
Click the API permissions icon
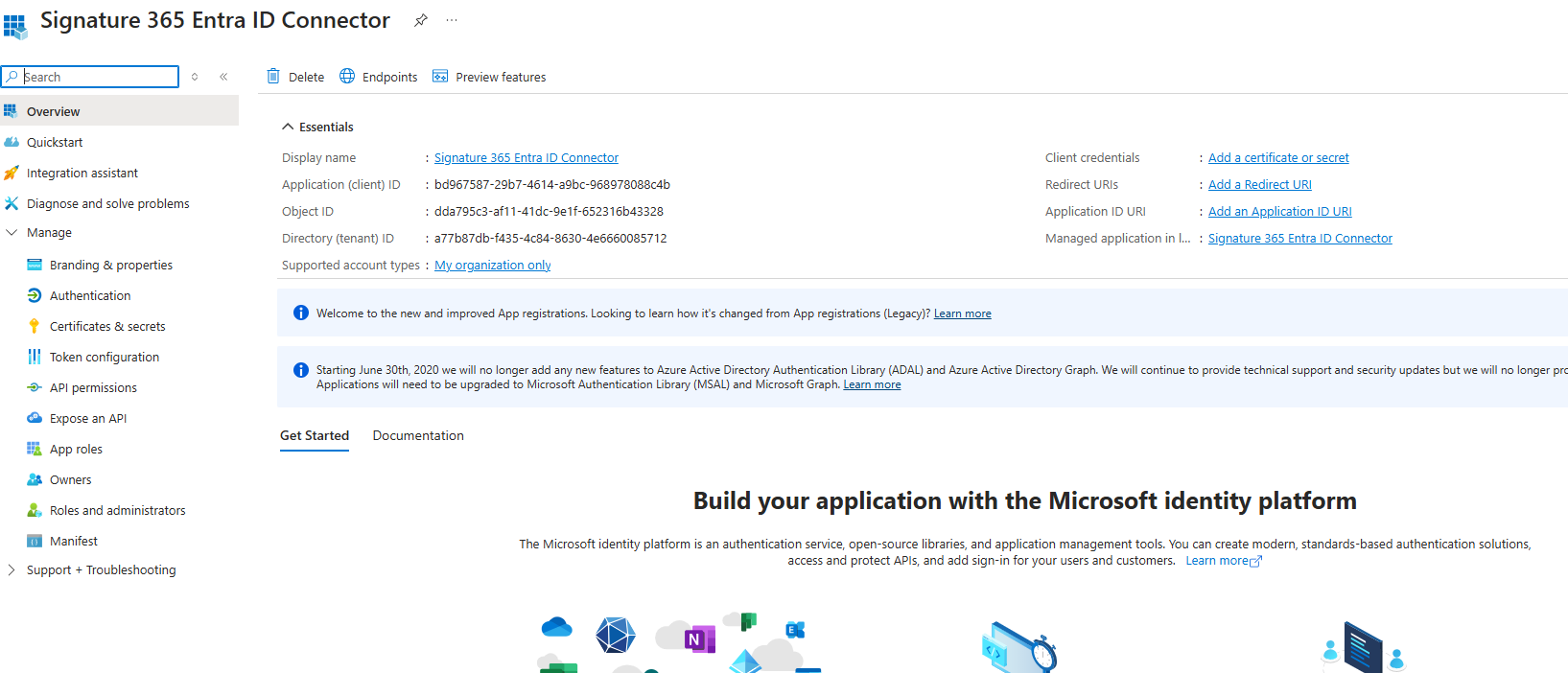(x=35, y=387)
